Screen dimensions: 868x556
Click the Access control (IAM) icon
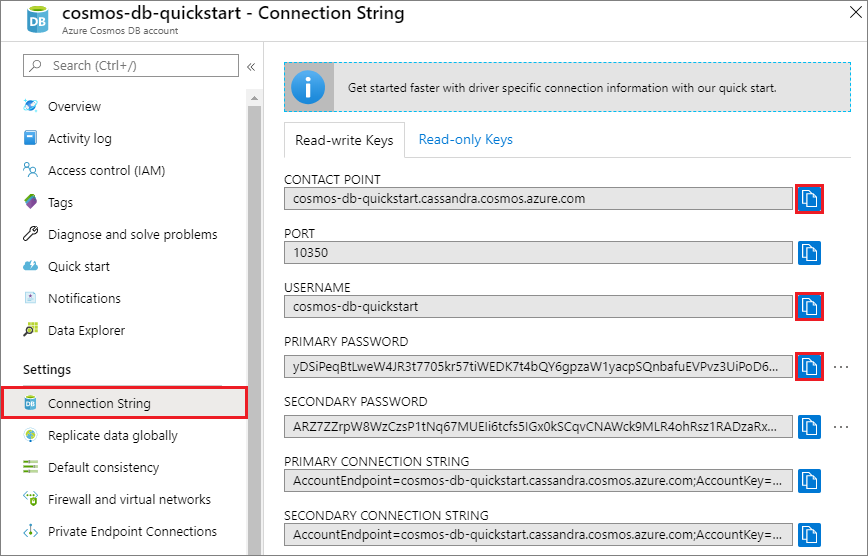pyautogui.click(x=30, y=169)
